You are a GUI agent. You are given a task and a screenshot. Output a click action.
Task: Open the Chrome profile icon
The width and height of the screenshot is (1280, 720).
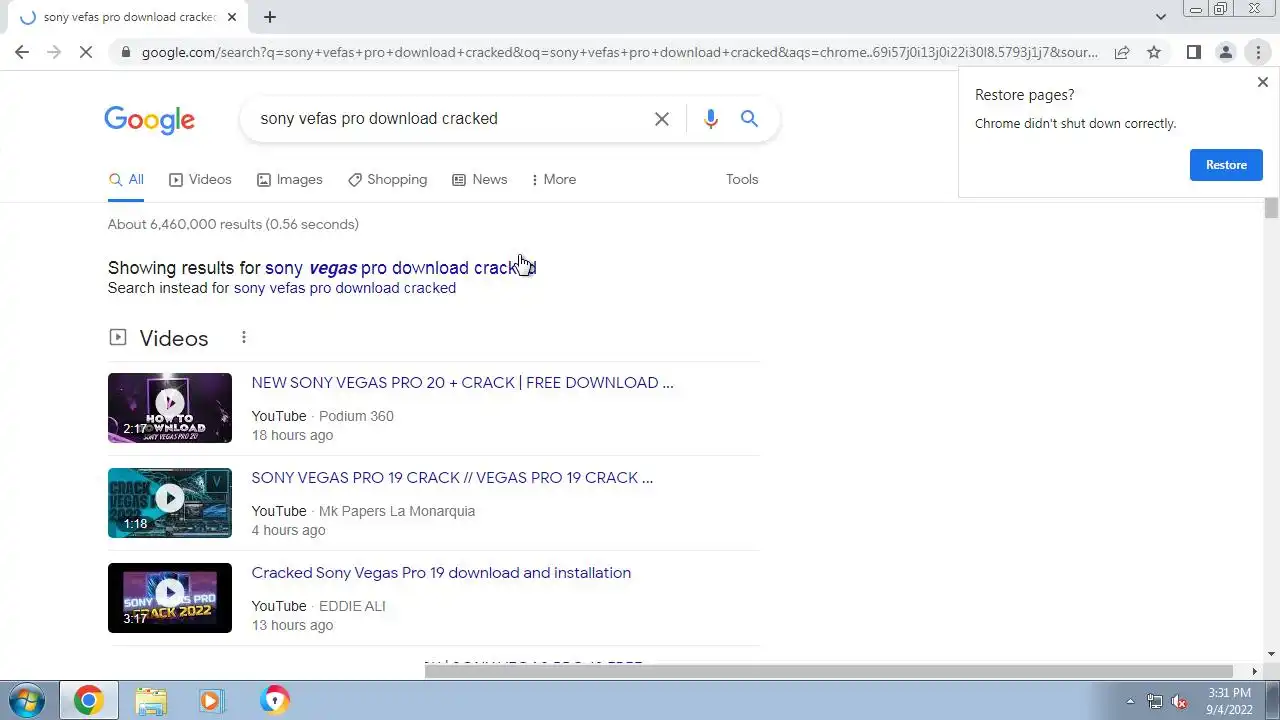pos(1225,52)
